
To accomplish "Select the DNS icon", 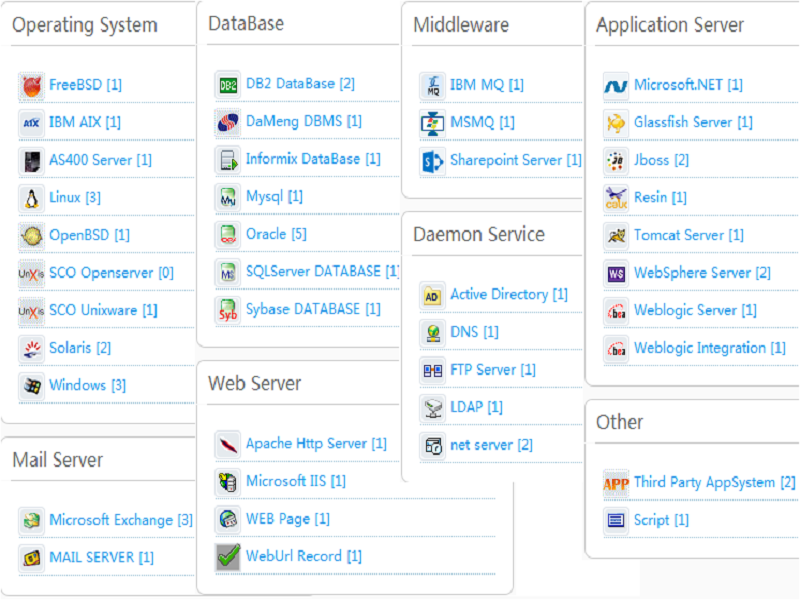I will point(433,333).
